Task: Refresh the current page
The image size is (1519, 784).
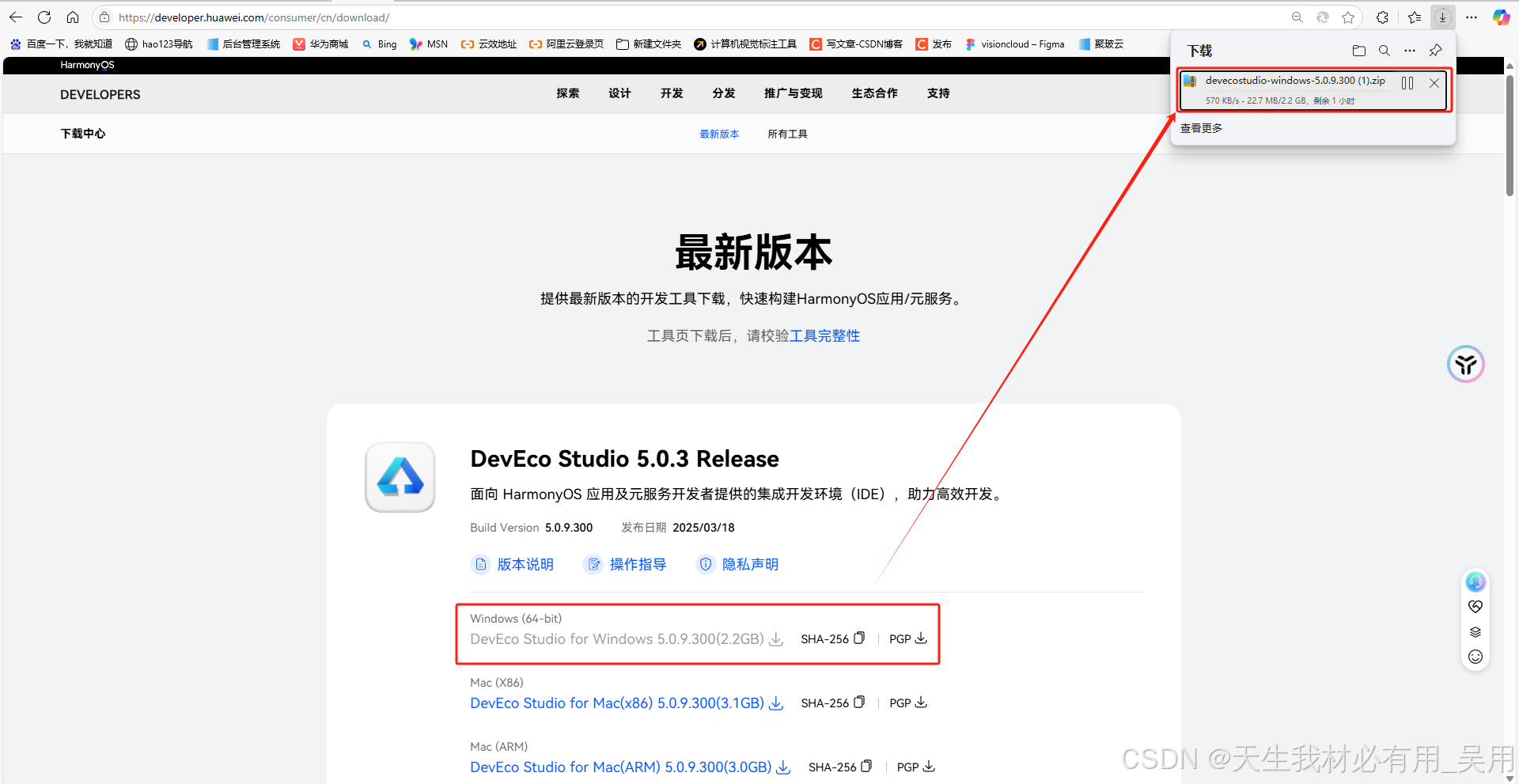Action: (x=44, y=17)
